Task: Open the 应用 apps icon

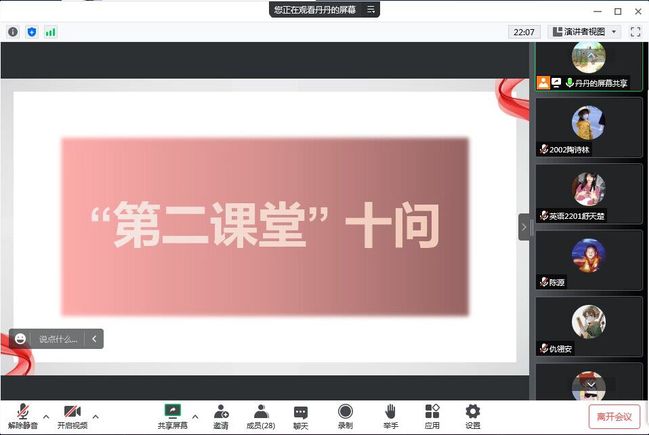Action: coord(432,415)
